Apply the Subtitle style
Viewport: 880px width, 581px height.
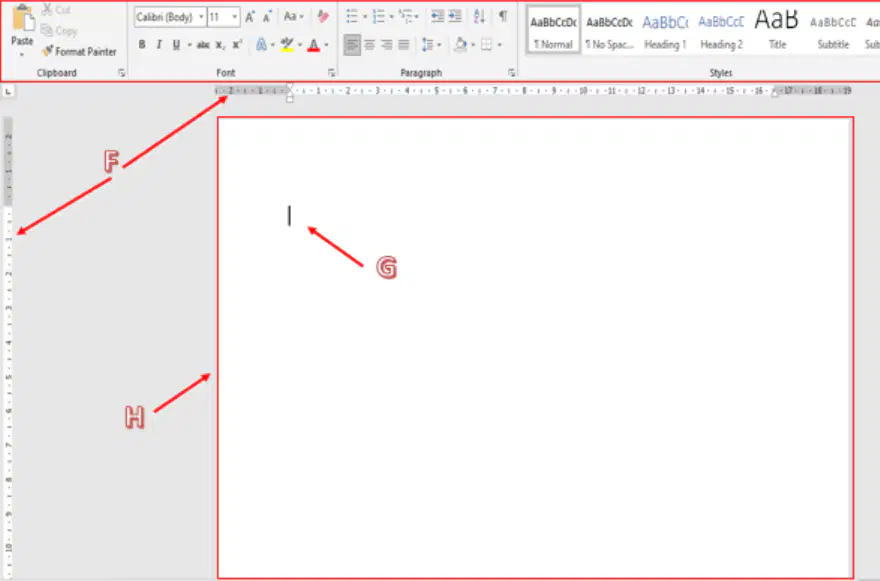833,30
